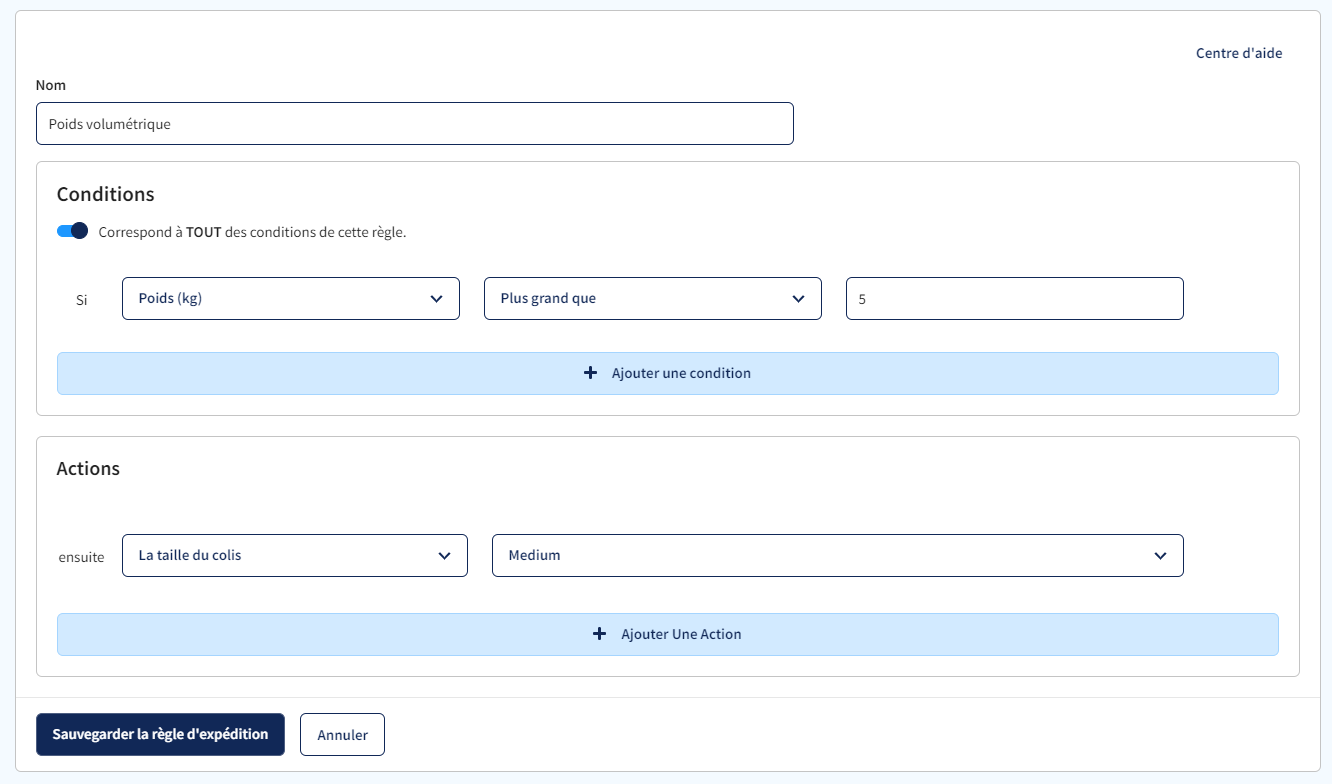The height and width of the screenshot is (784, 1332).
Task: Click the Correspond à TOUT description text
Action: point(253,232)
